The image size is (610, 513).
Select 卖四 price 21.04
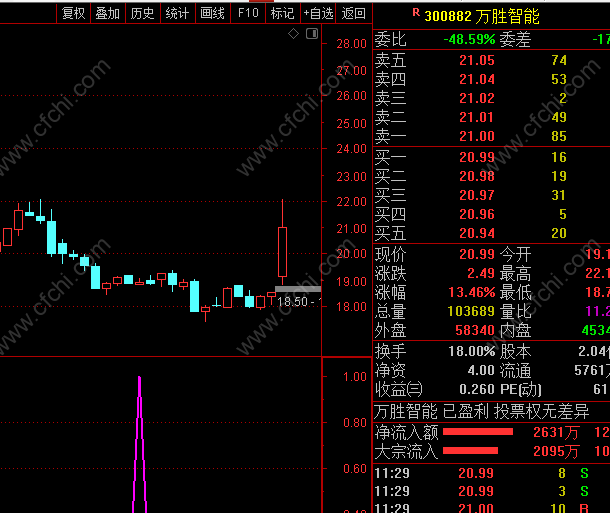tap(477, 79)
